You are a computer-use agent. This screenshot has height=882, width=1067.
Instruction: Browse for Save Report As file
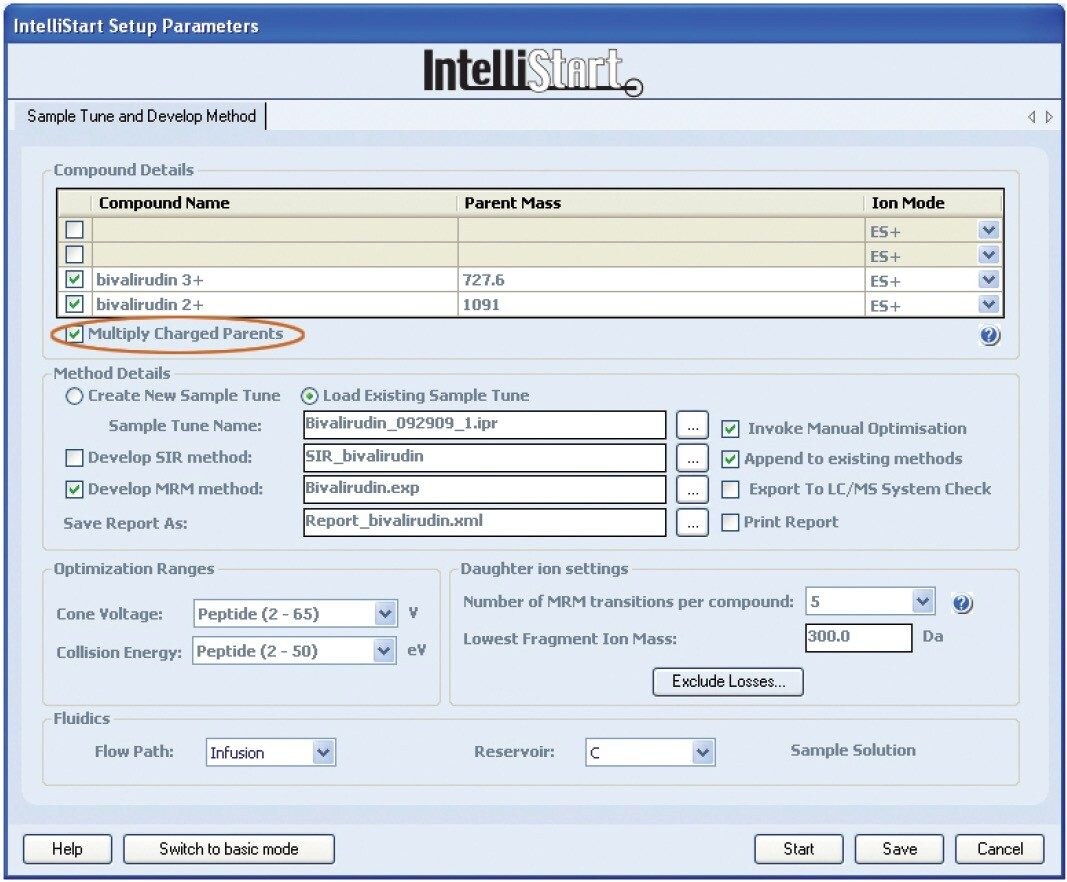point(692,523)
